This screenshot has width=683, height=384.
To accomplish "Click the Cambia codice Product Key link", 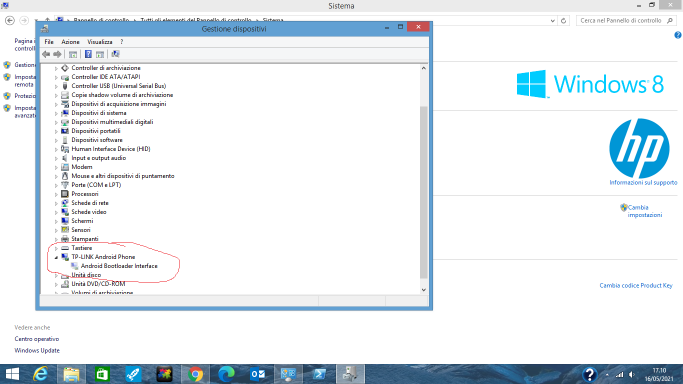I will 636,286.
